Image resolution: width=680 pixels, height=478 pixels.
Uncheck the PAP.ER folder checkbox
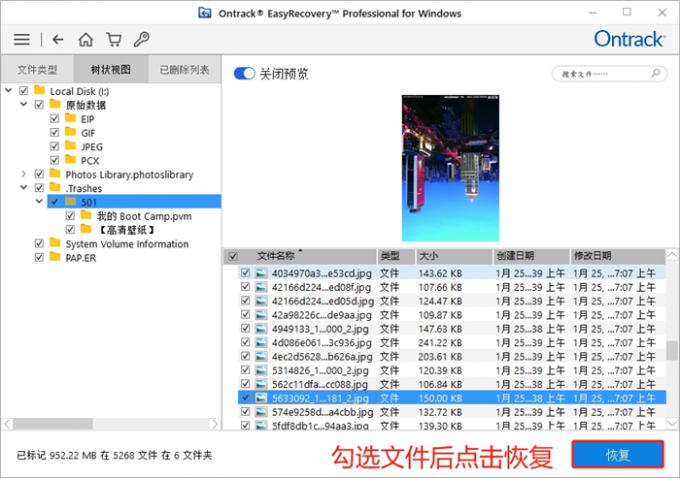tap(39, 257)
